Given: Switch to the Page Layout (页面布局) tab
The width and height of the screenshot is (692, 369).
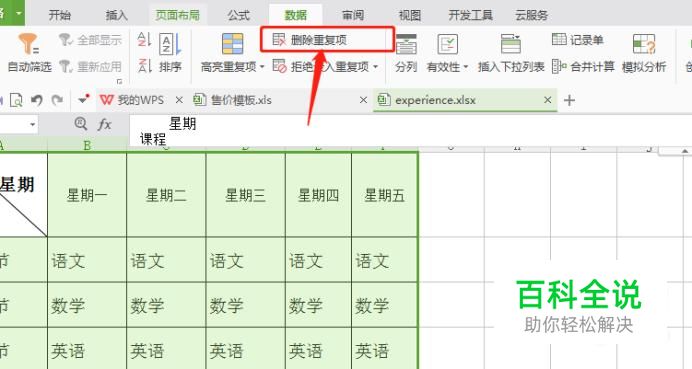Looking at the screenshot, I should [177, 15].
